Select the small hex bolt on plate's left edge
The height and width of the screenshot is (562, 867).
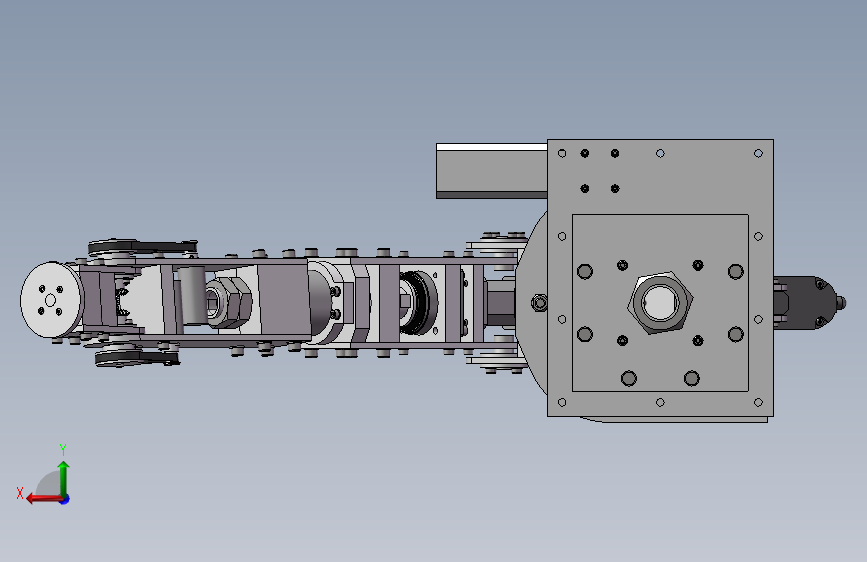click(x=539, y=303)
